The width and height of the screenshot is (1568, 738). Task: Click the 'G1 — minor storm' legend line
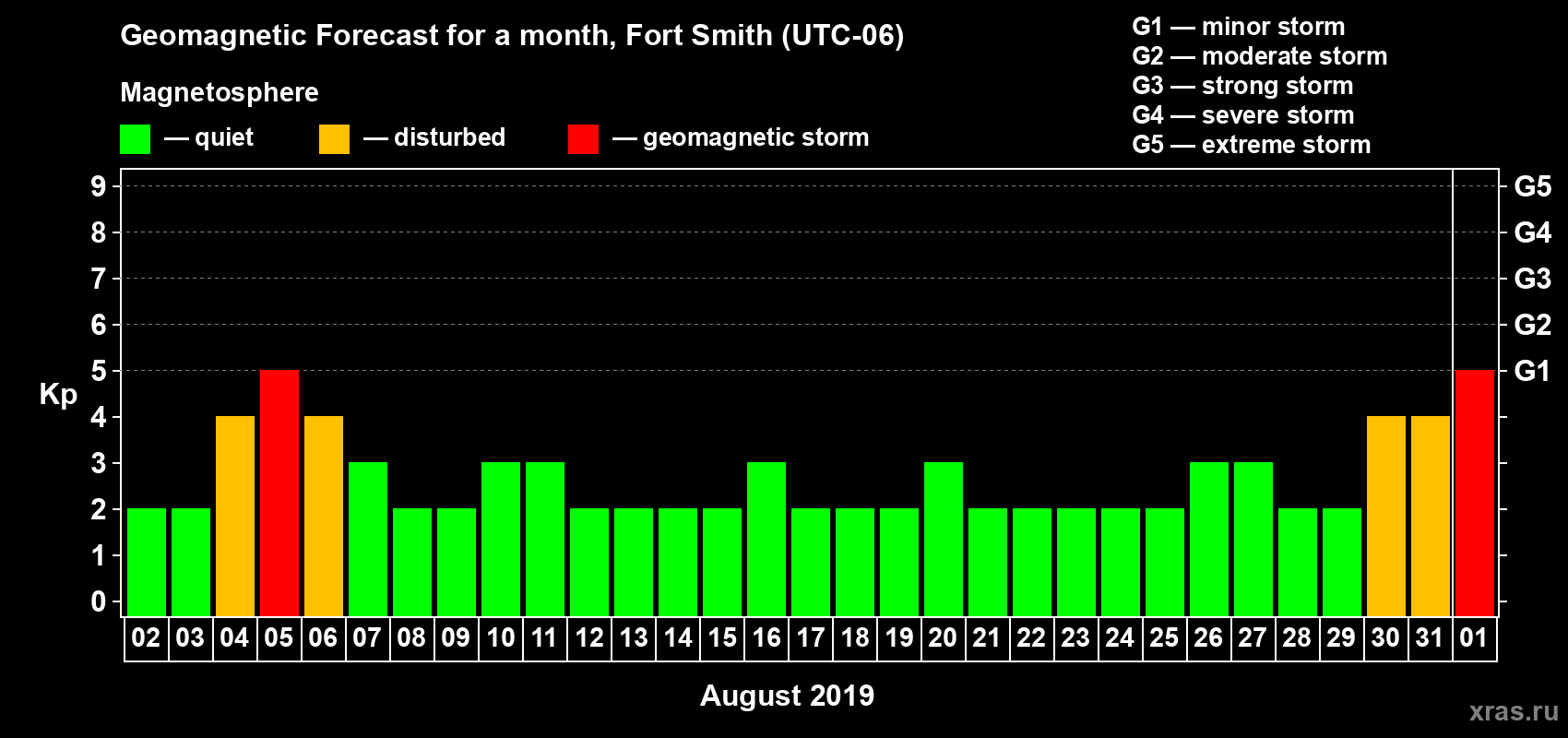[1238, 27]
